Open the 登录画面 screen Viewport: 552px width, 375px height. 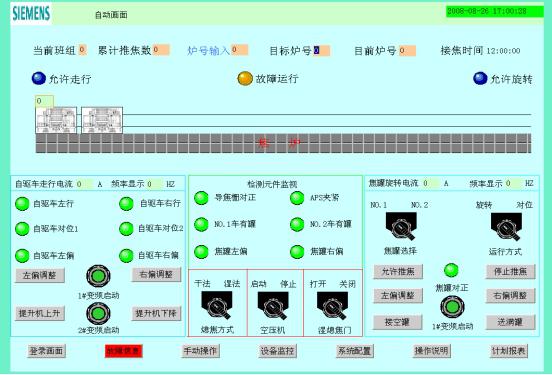[x=46, y=351]
